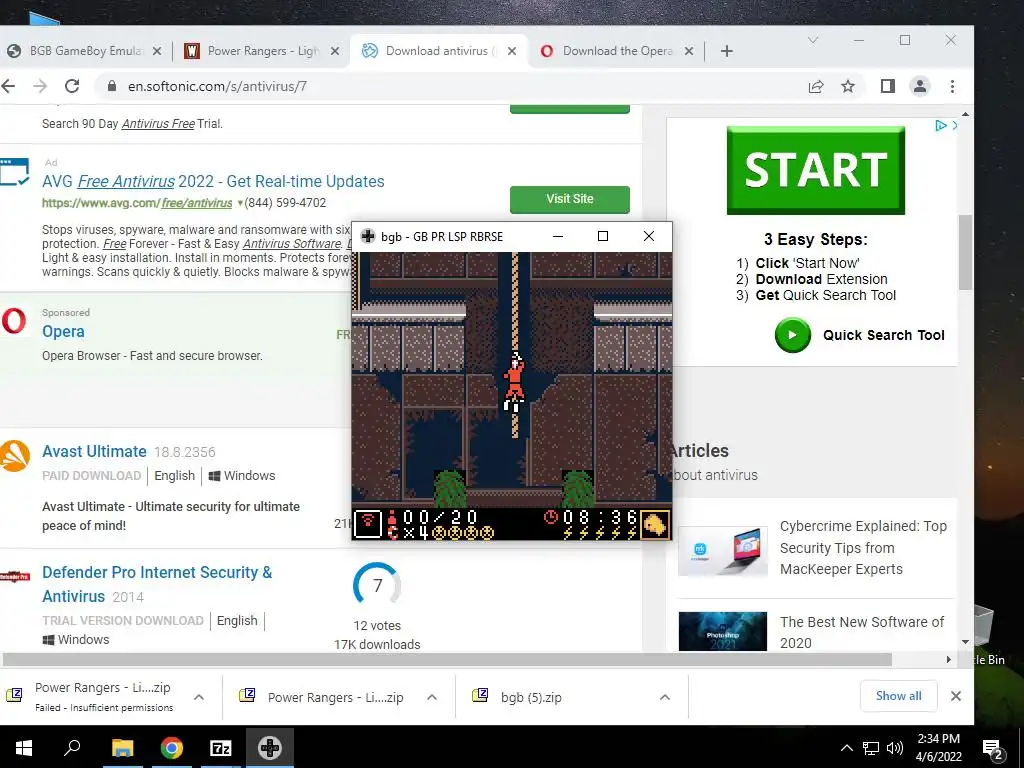Open Avast Ultimate listing
Screen dimensions: 1024x768
click(94, 451)
